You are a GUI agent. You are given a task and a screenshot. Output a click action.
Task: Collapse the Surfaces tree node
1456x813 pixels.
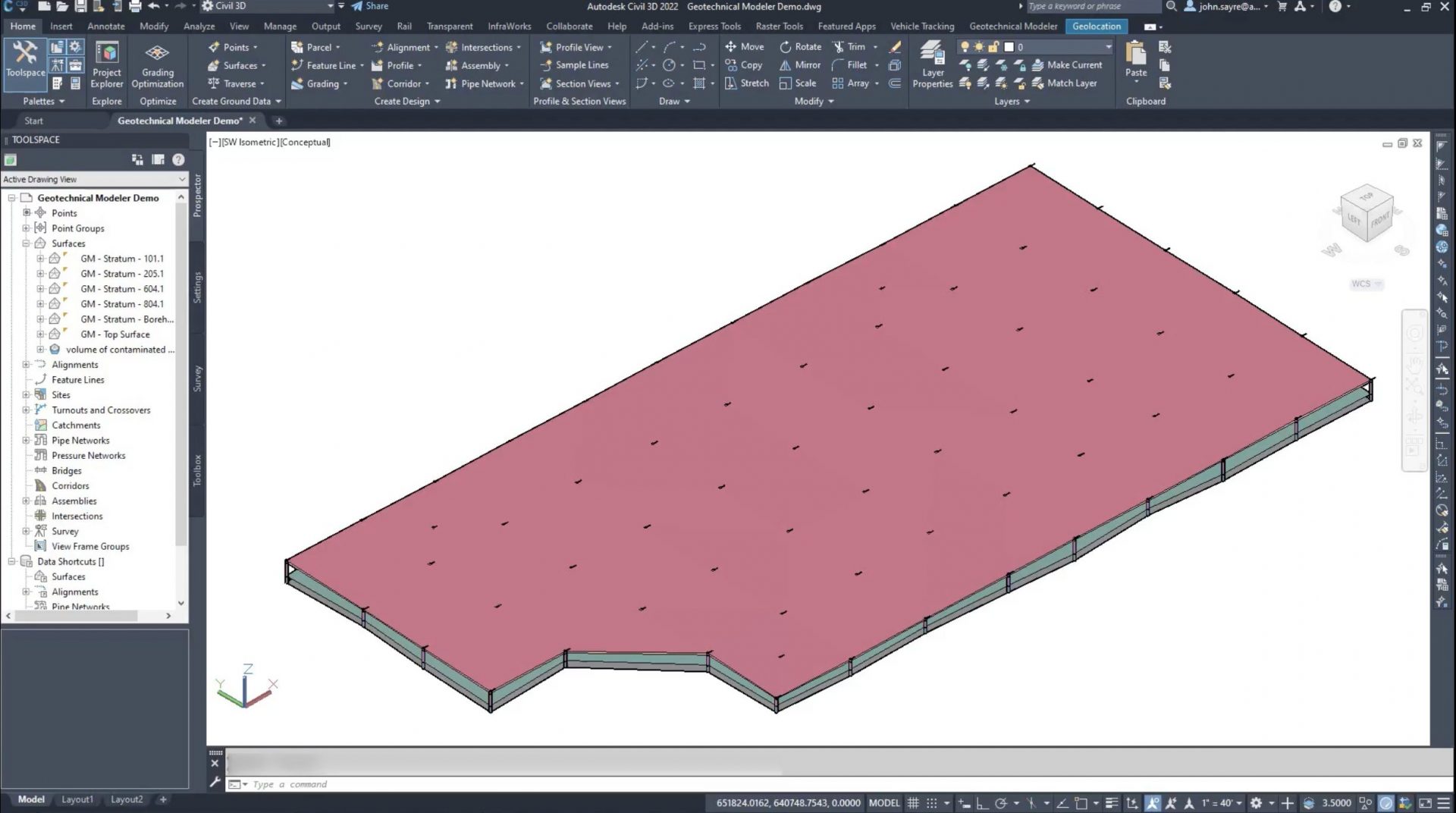(26, 243)
